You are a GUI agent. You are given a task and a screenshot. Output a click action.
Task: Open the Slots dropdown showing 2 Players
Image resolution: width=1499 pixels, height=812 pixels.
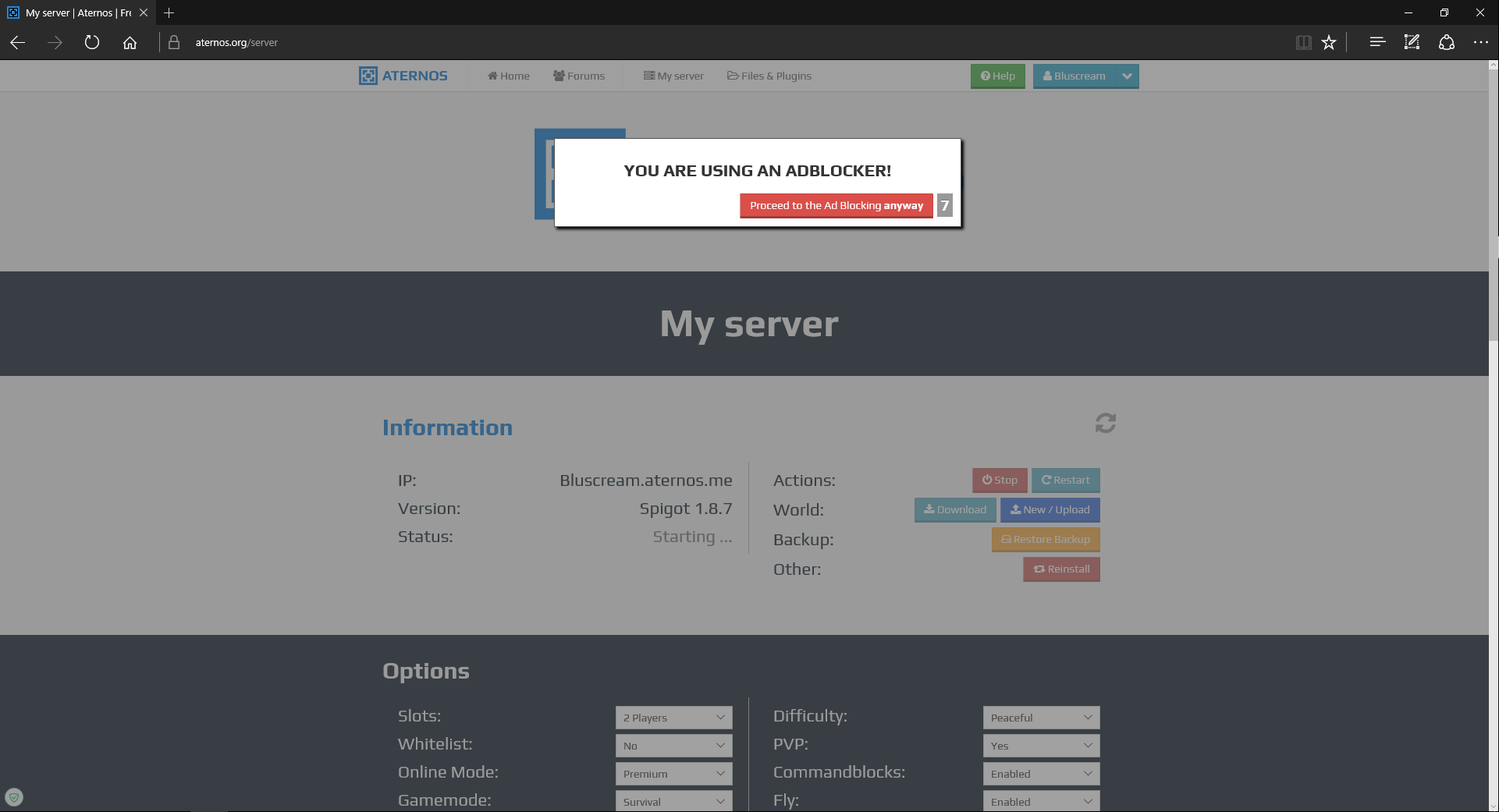point(674,718)
